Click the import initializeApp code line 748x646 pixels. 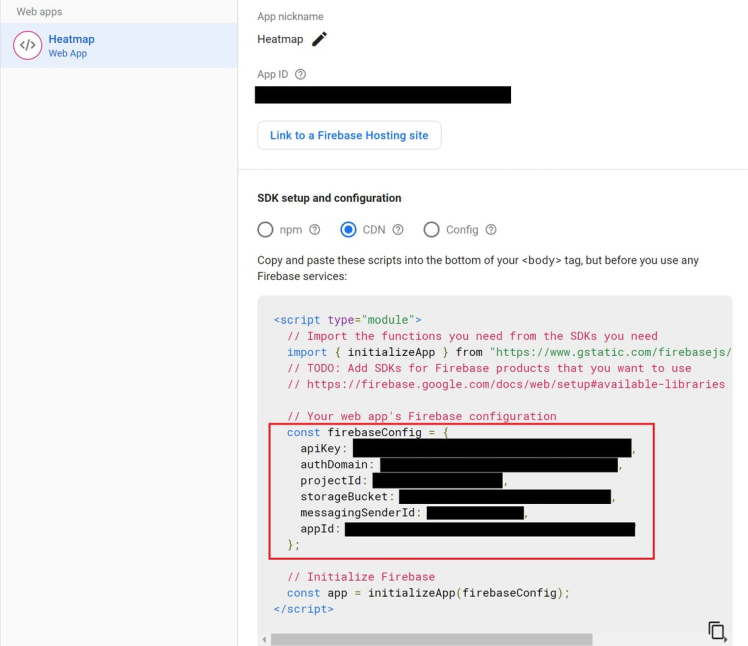click(x=509, y=352)
